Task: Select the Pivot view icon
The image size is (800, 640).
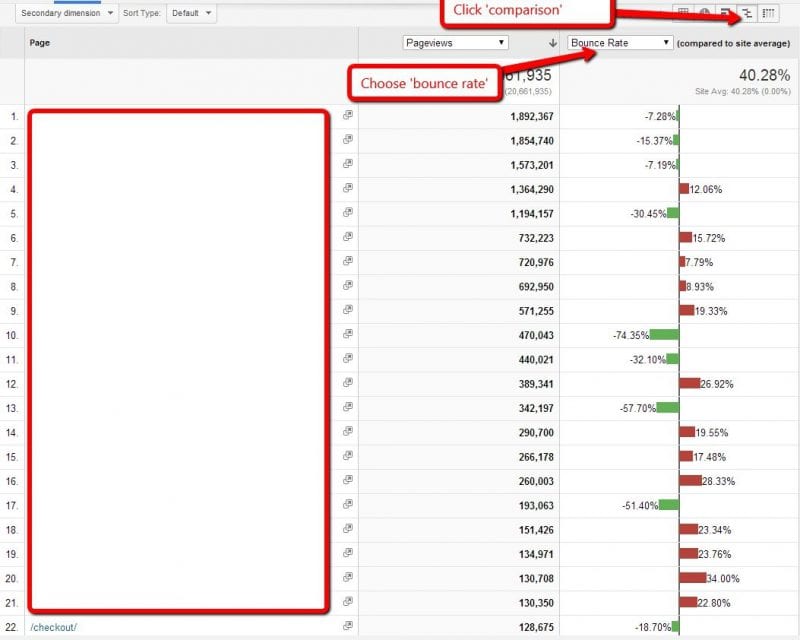Action: click(768, 13)
